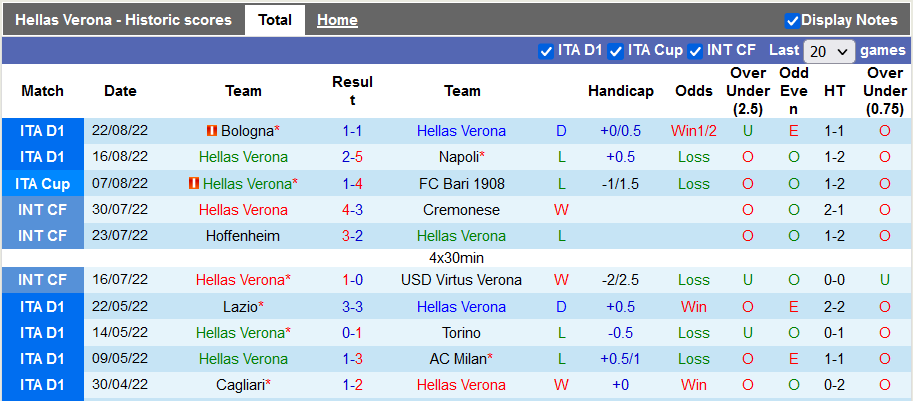This screenshot has height=401, width=913.
Task: Click the ITA Cup league label
Action: [x=42, y=184]
